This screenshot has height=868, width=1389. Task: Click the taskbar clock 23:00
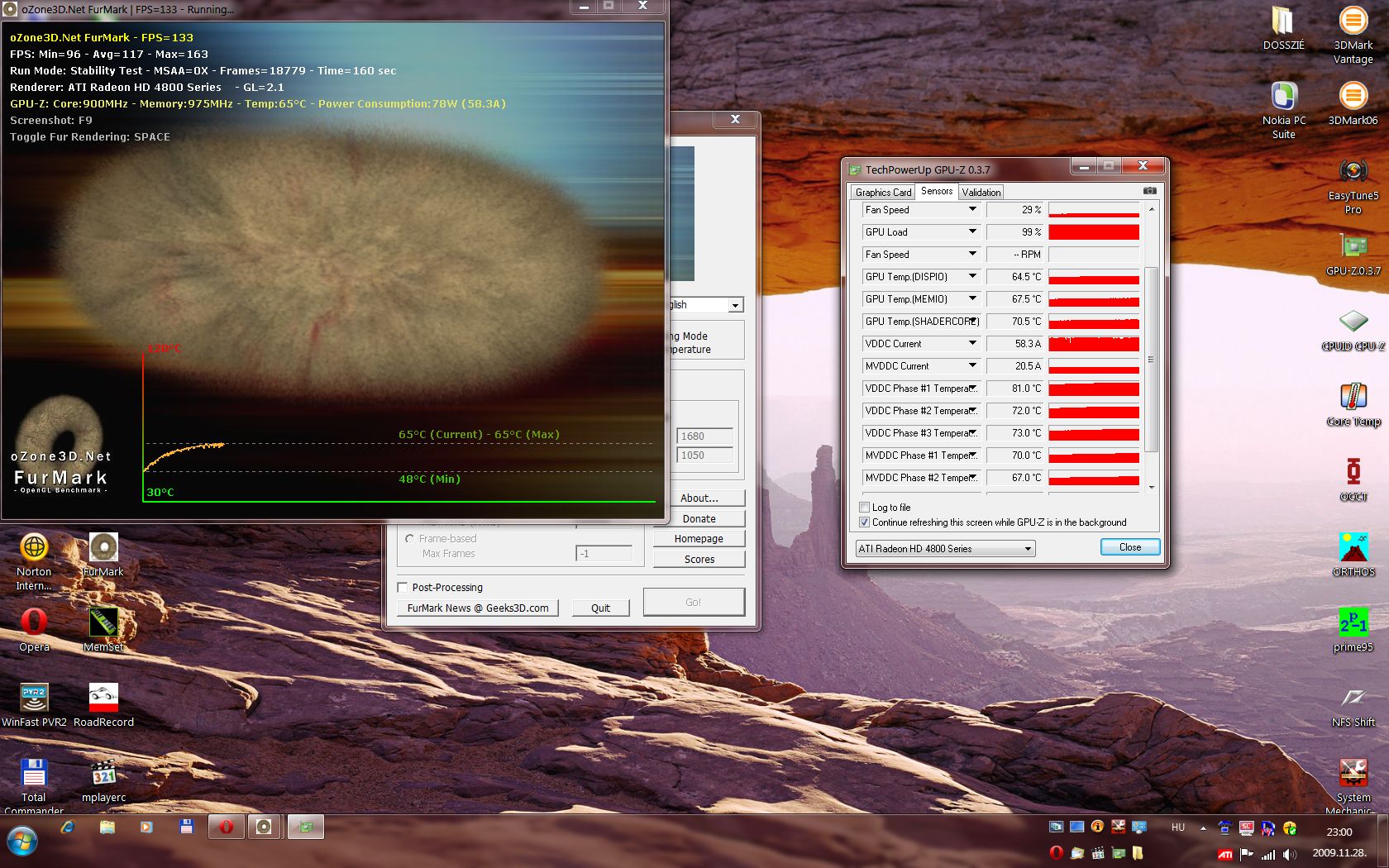[1339, 832]
